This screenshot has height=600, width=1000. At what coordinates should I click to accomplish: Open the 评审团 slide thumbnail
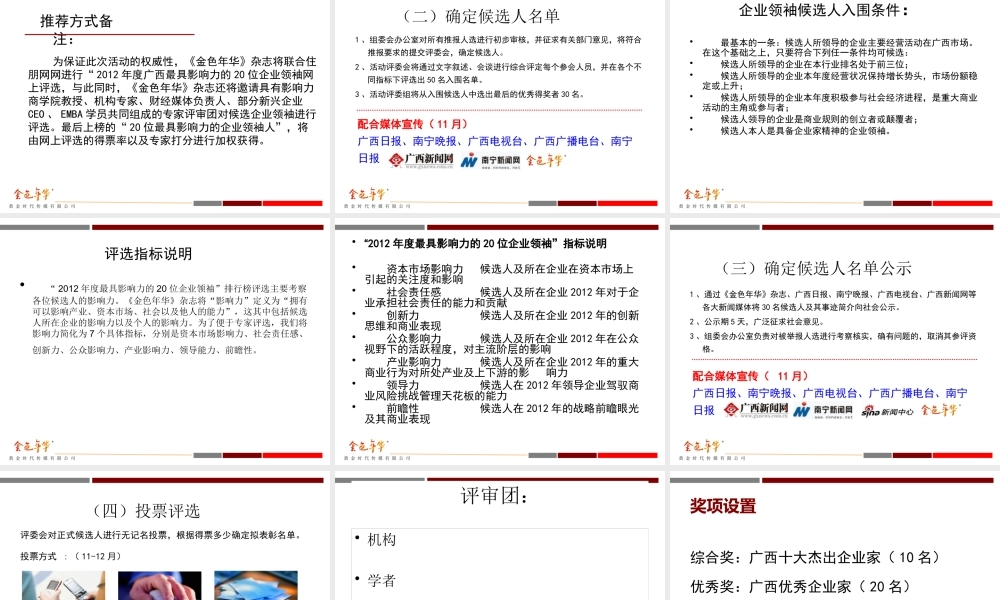coord(499,537)
